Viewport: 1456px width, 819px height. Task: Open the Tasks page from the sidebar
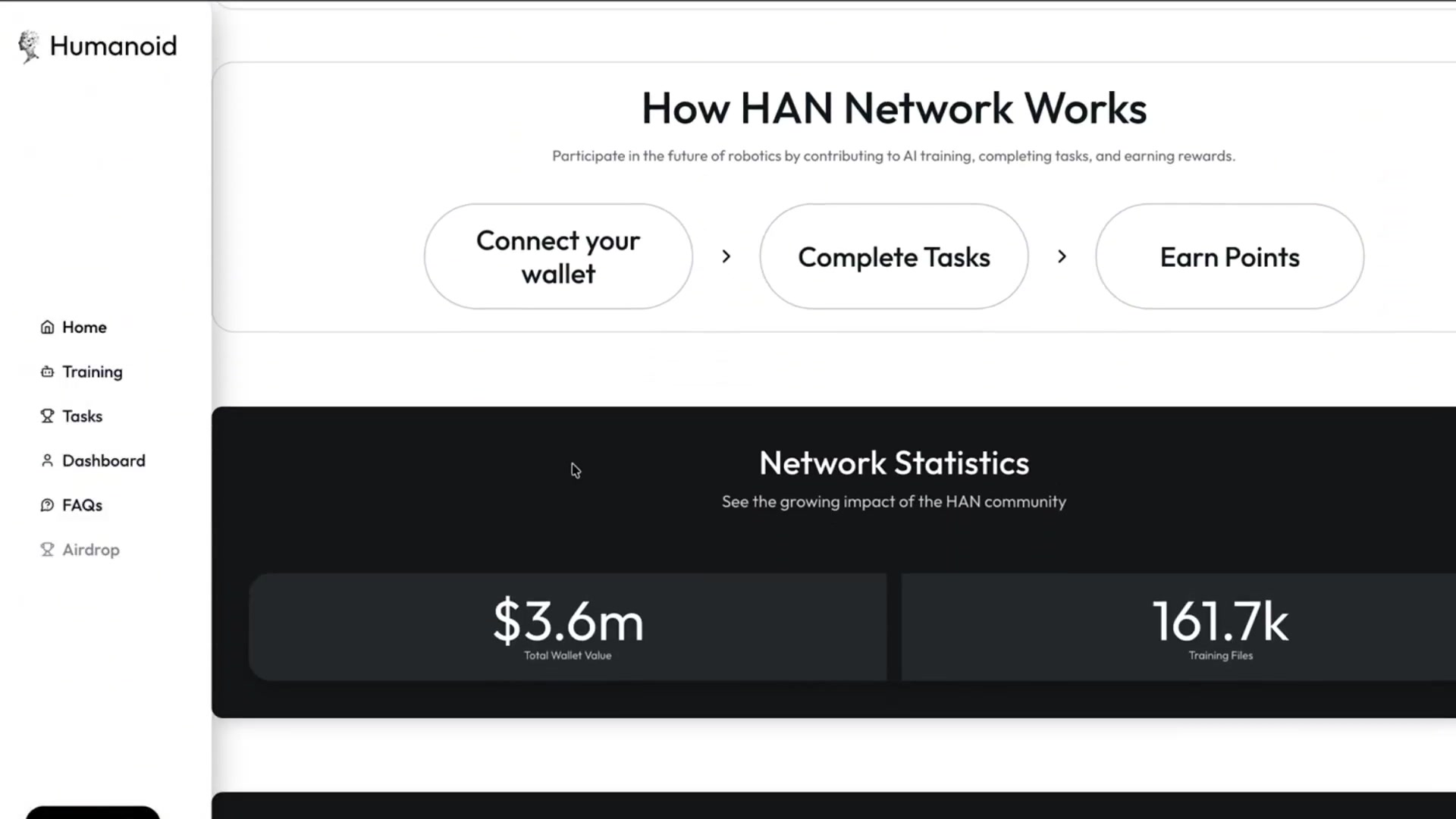coord(82,416)
